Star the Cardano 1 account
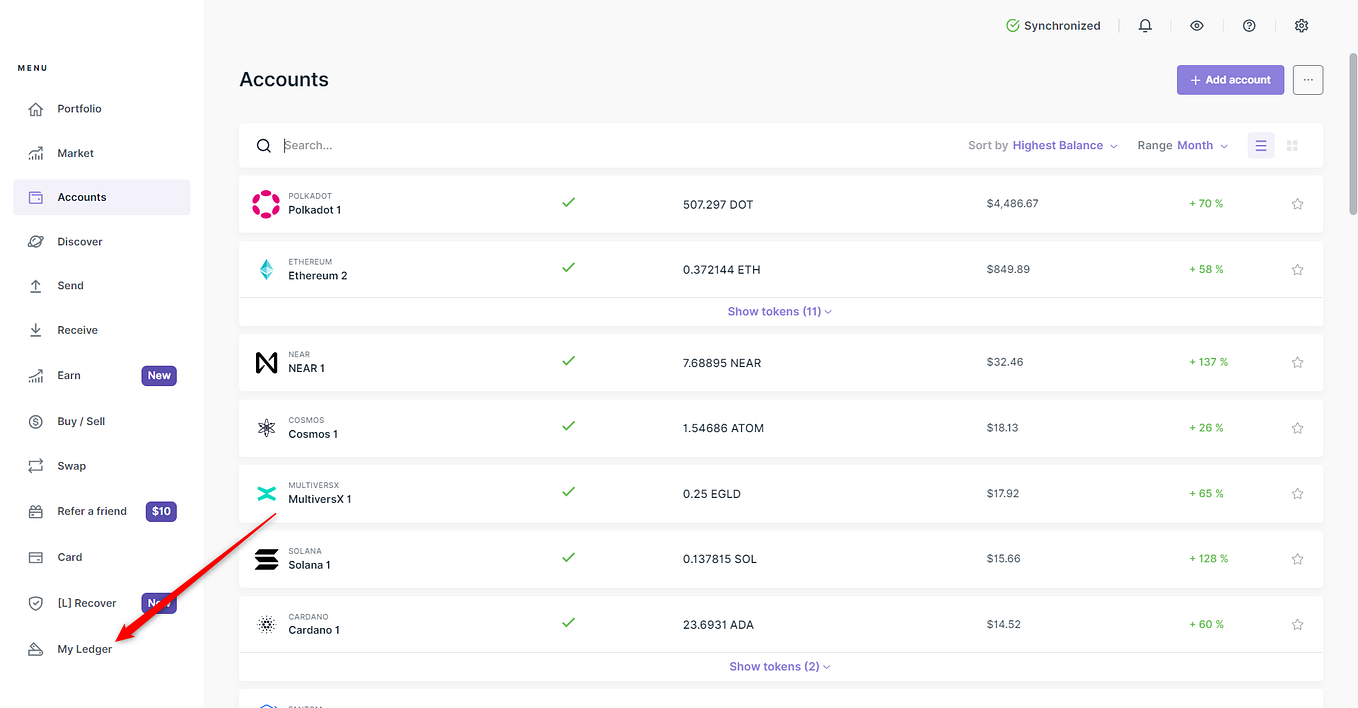Image resolution: width=1358 pixels, height=708 pixels. (1297, 625)
